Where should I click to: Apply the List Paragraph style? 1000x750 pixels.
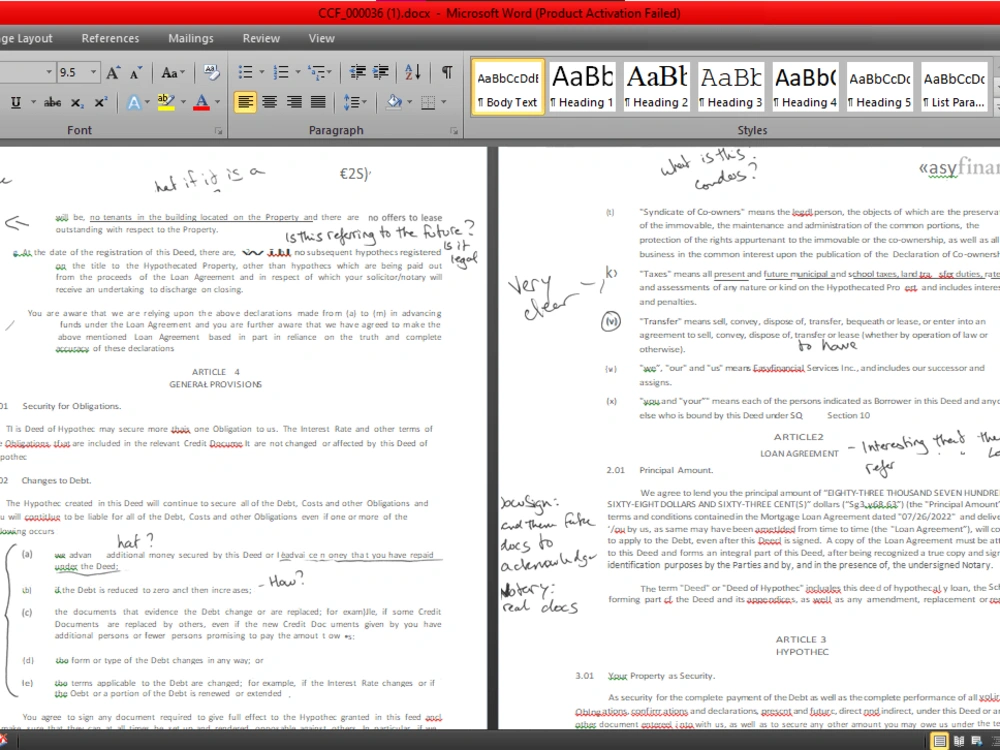954,87
